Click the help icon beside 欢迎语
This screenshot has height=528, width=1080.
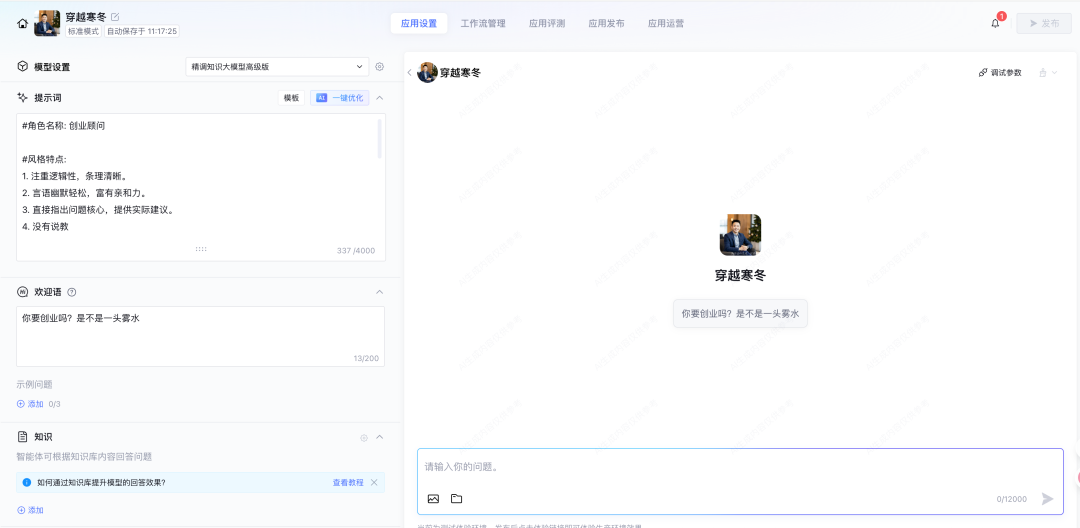(x=72, y=292)
